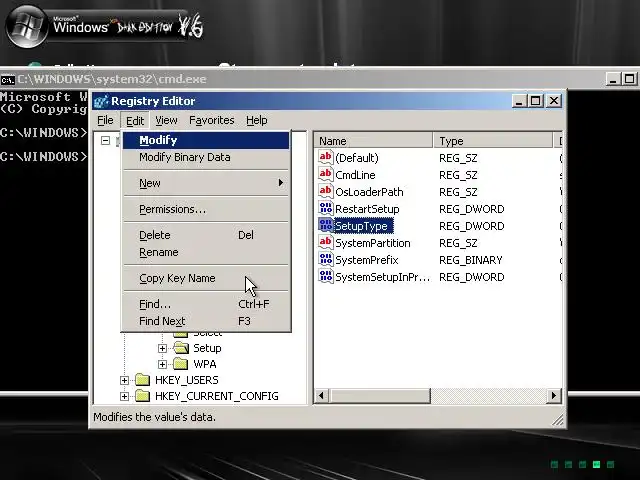Viewport: 640px width, 480px height.
Task: Click the Windows logo orb at top left
Action: [x=27, y=27]
